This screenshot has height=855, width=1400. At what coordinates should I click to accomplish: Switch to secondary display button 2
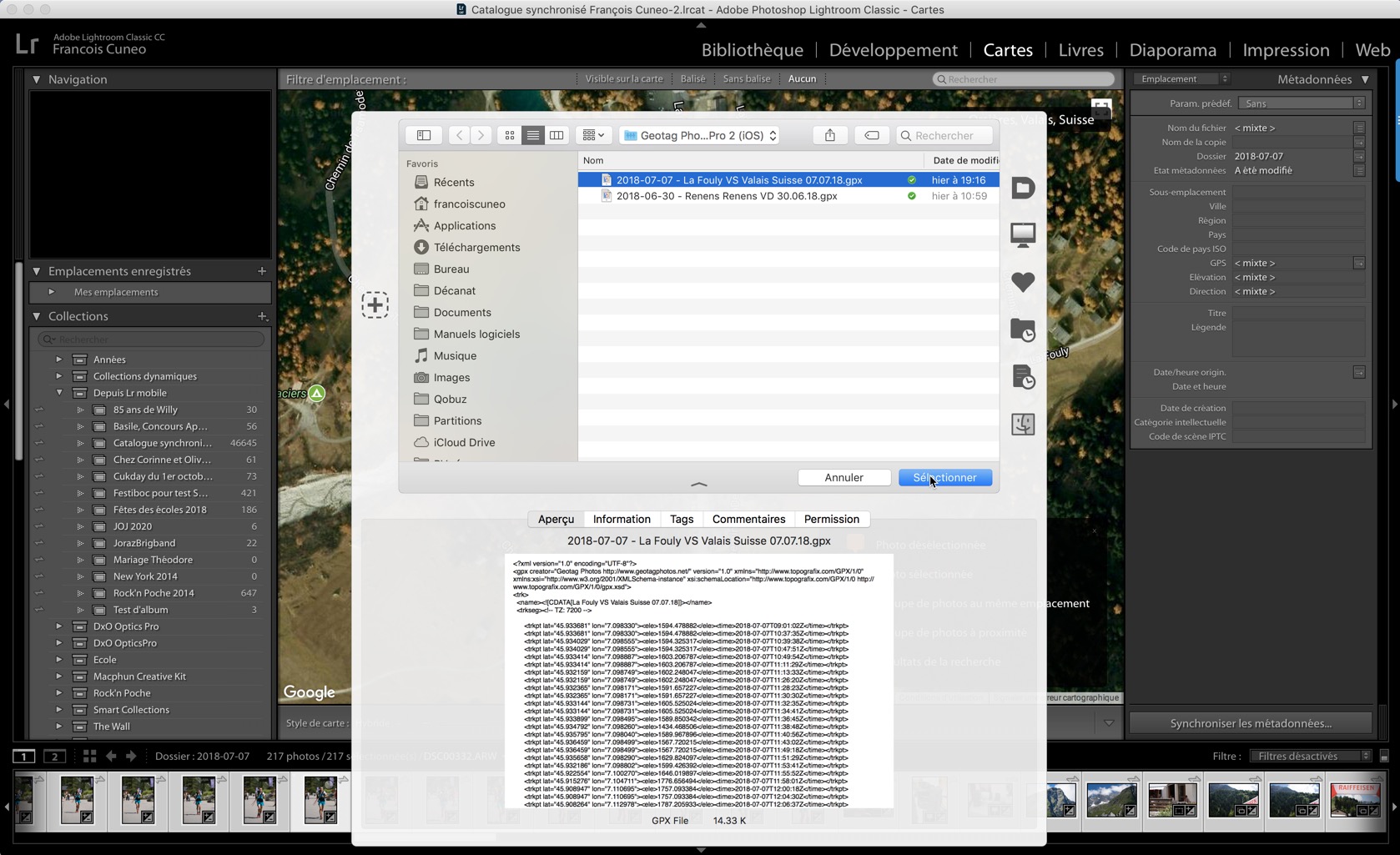click(x=55, y=757)
